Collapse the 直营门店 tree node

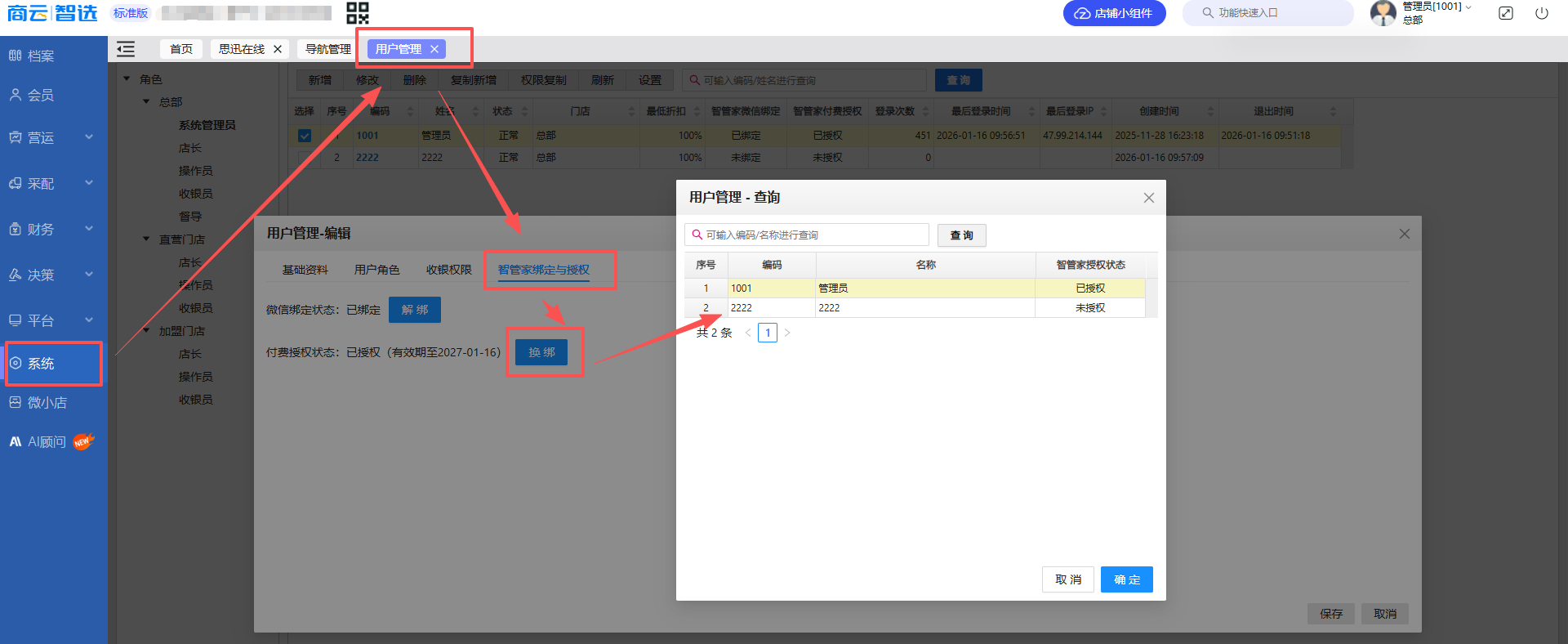coord(146,239)
